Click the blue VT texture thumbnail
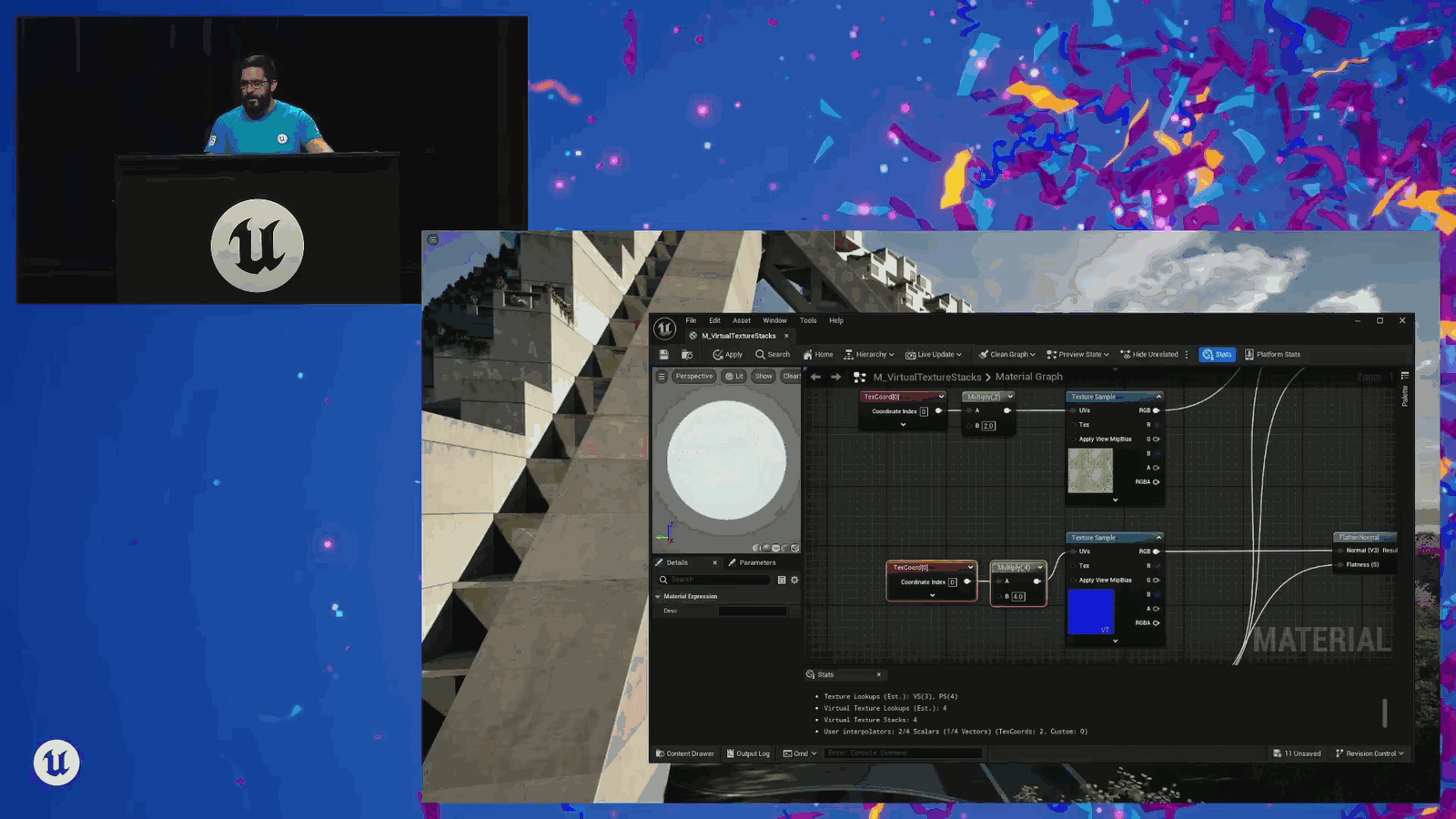The width and height of the screenshot is (1456, 819). 1090,612
